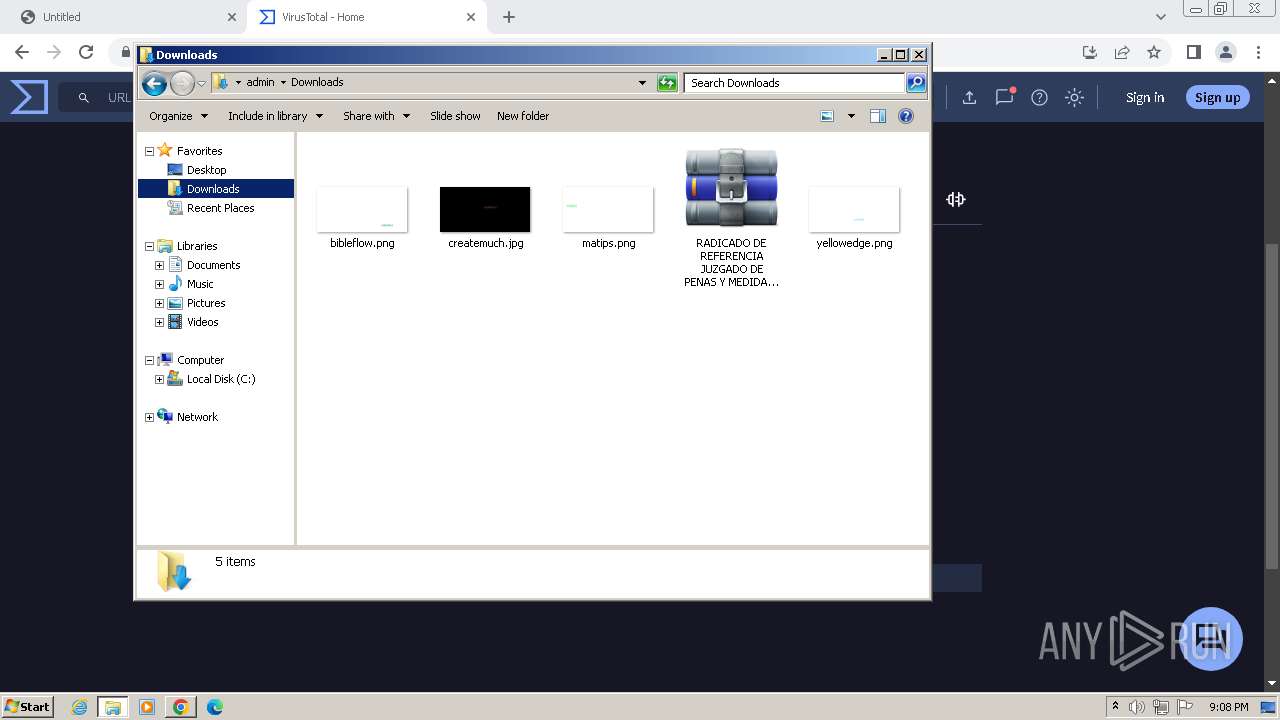
Task: Toggle Chrome's side panel icon
Action: (1193, 52)
